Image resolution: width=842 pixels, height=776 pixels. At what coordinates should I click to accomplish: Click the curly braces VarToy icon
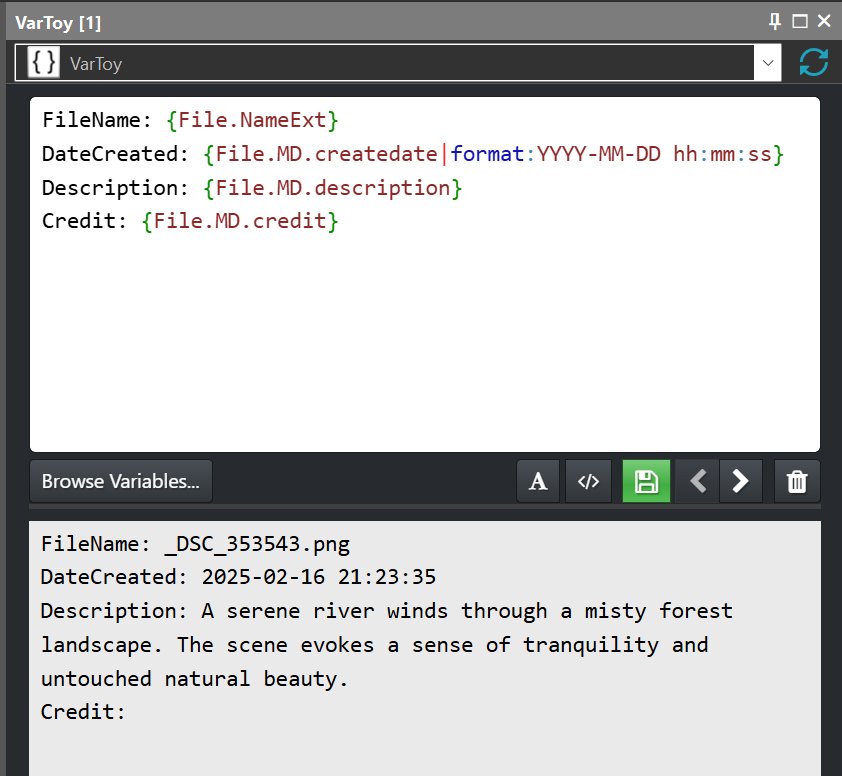tap(43, 63)
